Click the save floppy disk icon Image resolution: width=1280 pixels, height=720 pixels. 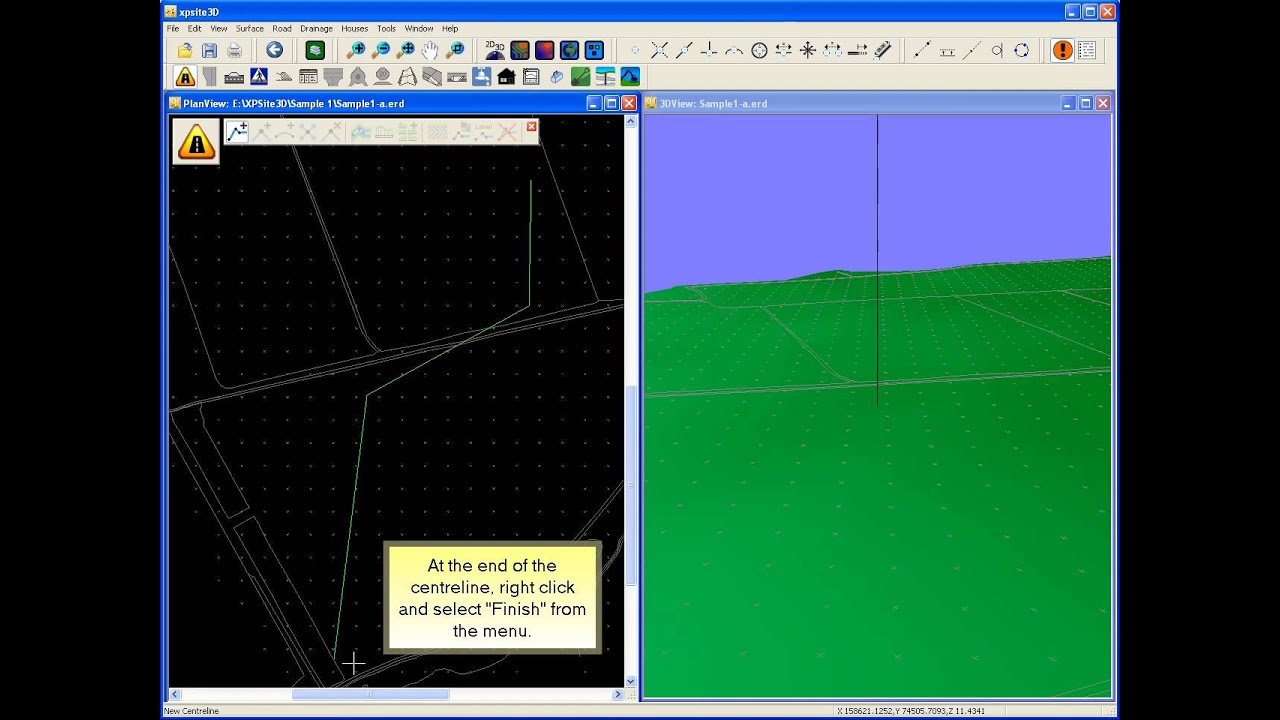tap(209, 50)
